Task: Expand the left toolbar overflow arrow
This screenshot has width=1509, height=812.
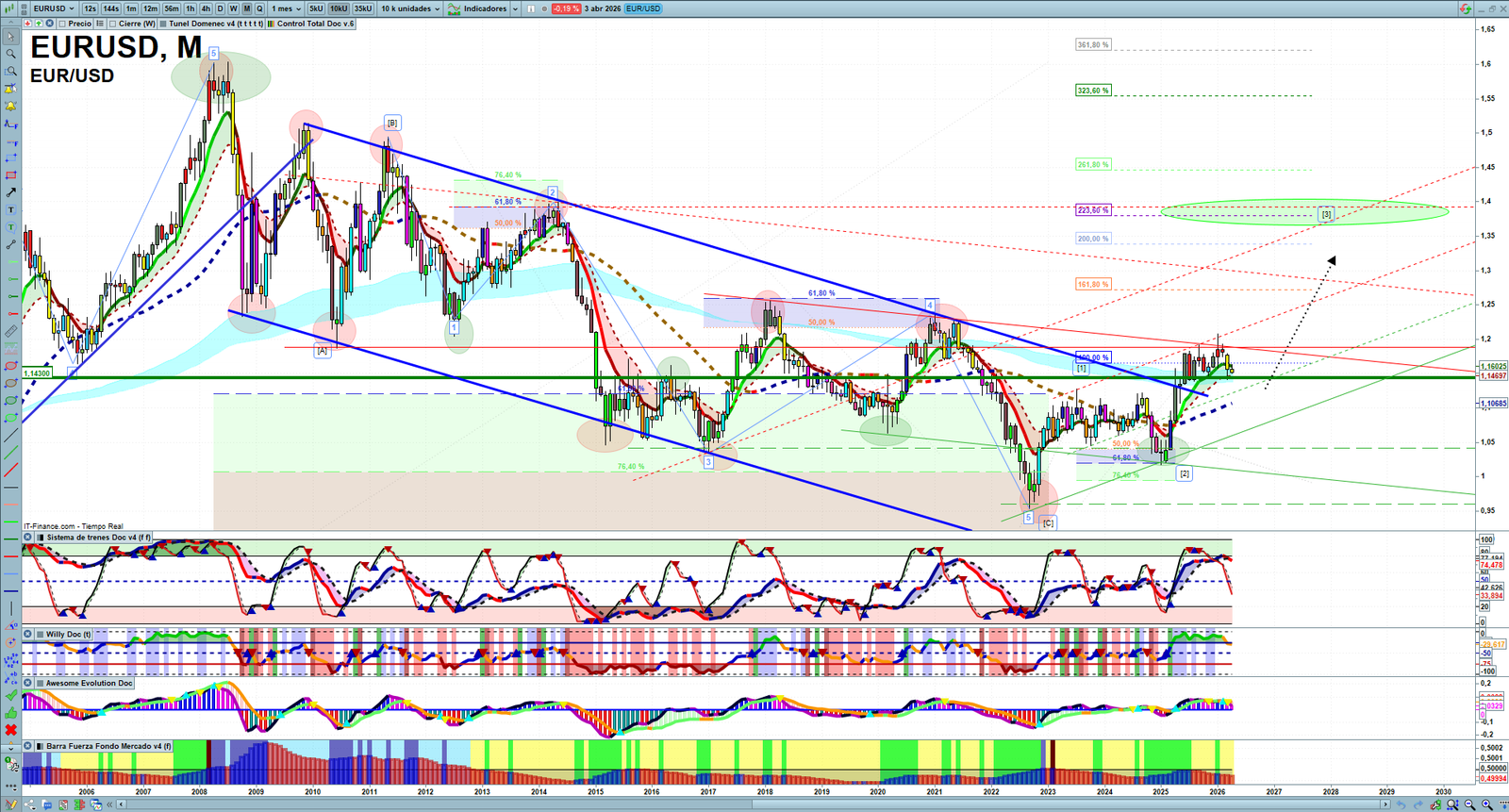Action: coord(10,748)
